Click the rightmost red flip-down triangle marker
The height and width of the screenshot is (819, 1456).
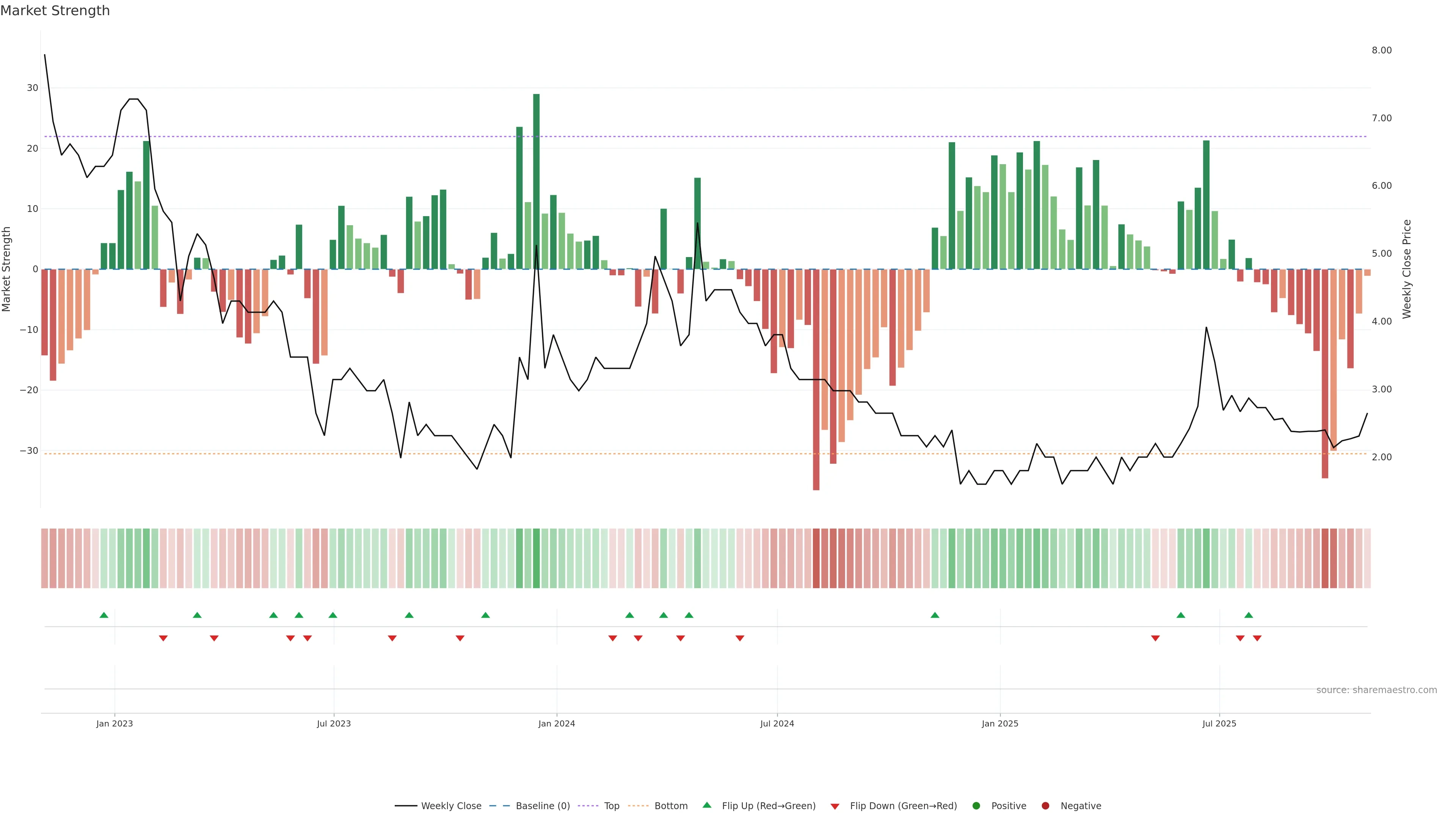pos(1257,638)
